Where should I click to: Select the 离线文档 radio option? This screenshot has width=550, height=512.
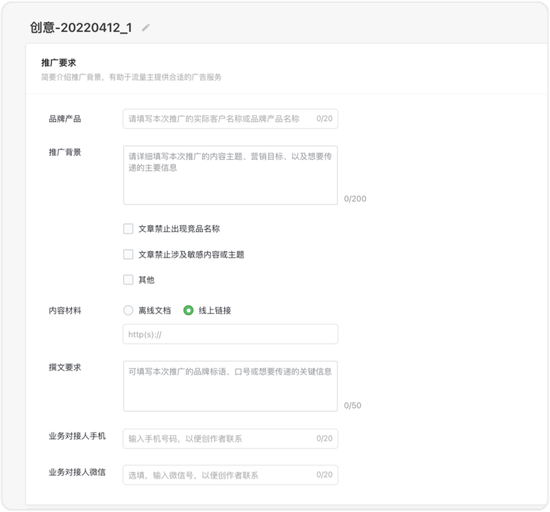128,310
